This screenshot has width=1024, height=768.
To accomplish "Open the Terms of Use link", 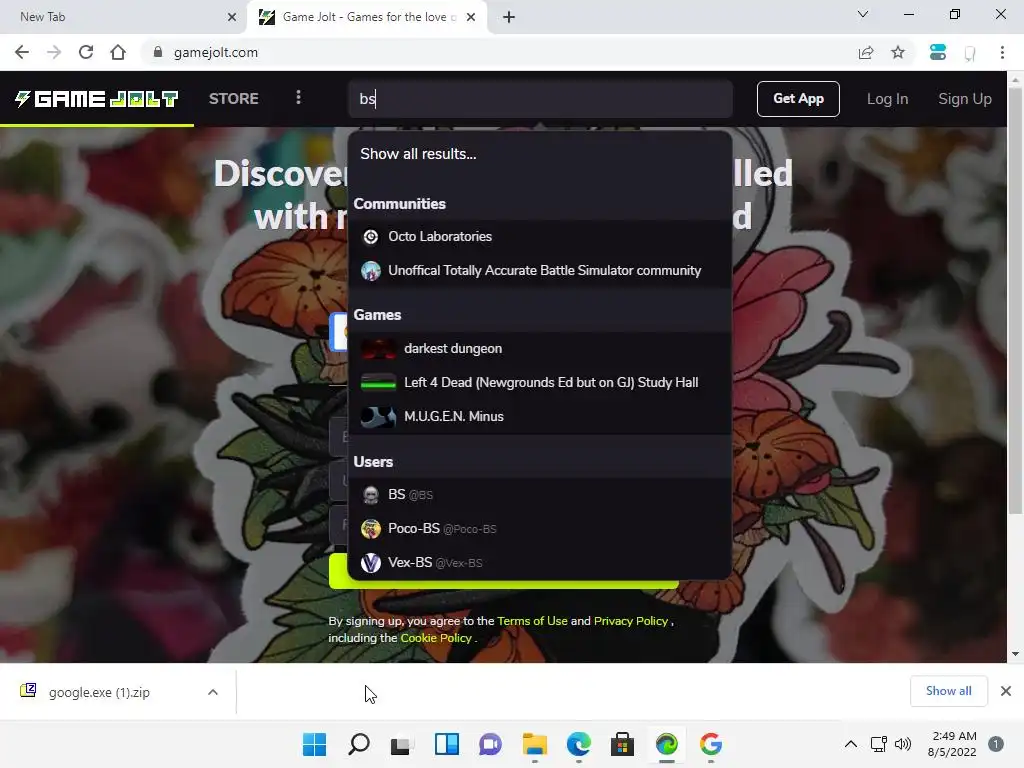I will click(532, 621).
